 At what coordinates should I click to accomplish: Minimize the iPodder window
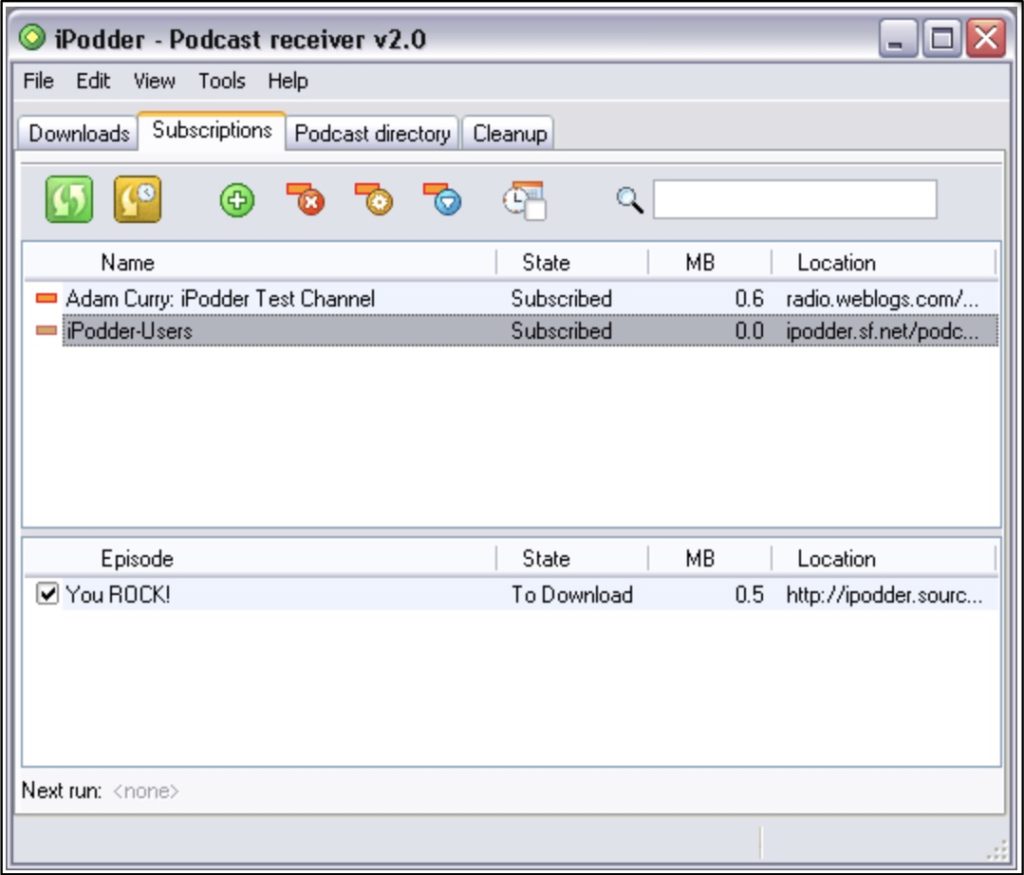click(898, 38)
